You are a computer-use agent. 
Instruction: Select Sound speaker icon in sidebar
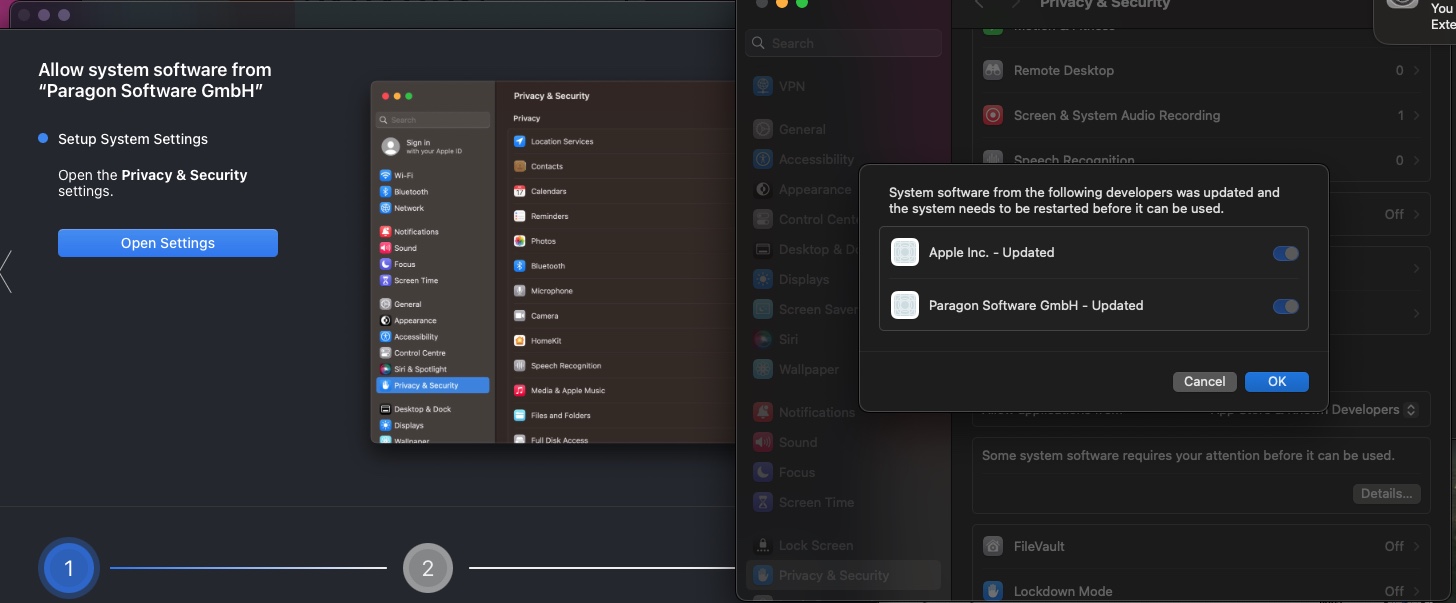[763, 442]
